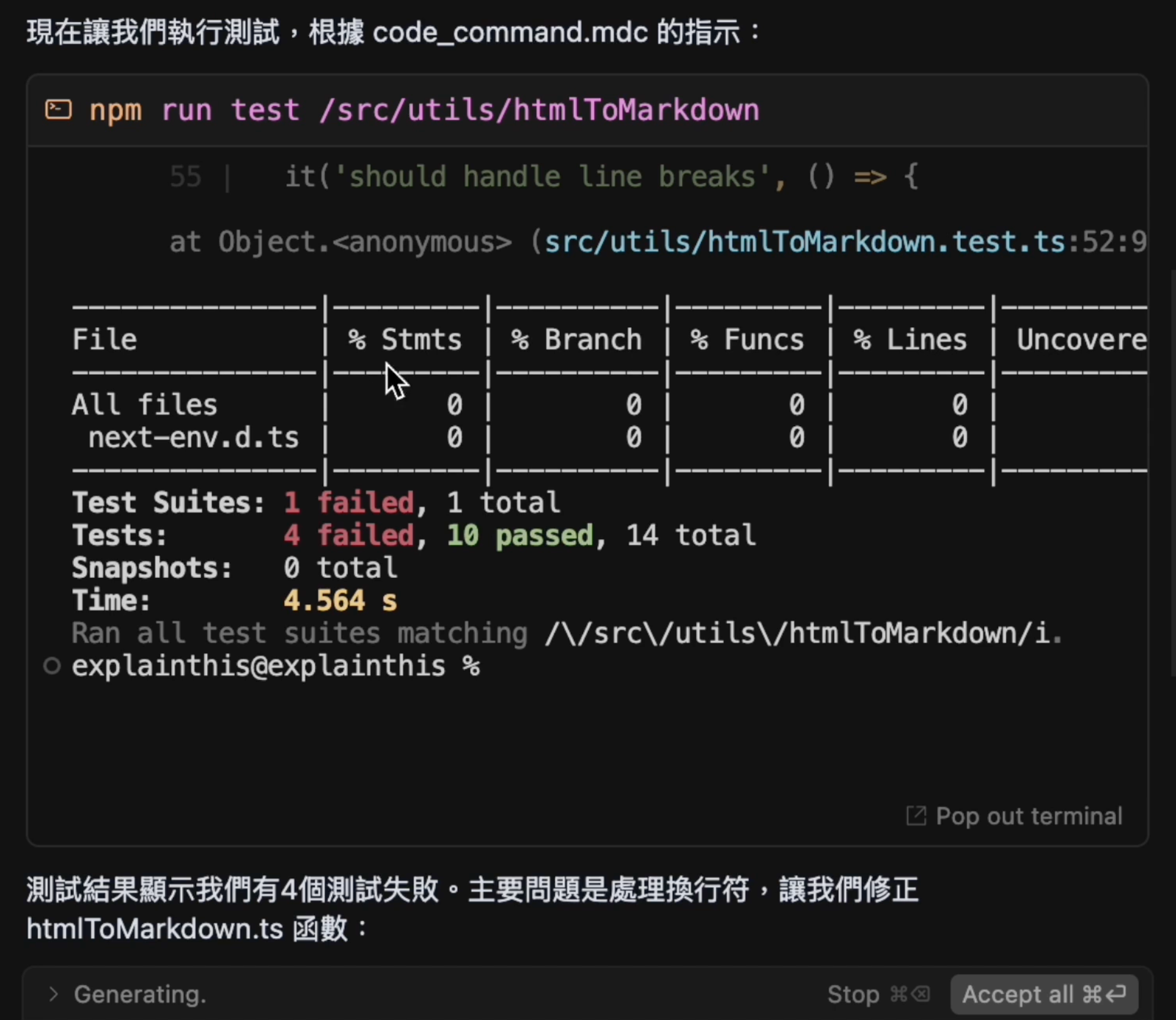Viewport: 1176px width, 1020px height.
Task: Click the command symbol icon next to Stop
Action: coord(898,994)
